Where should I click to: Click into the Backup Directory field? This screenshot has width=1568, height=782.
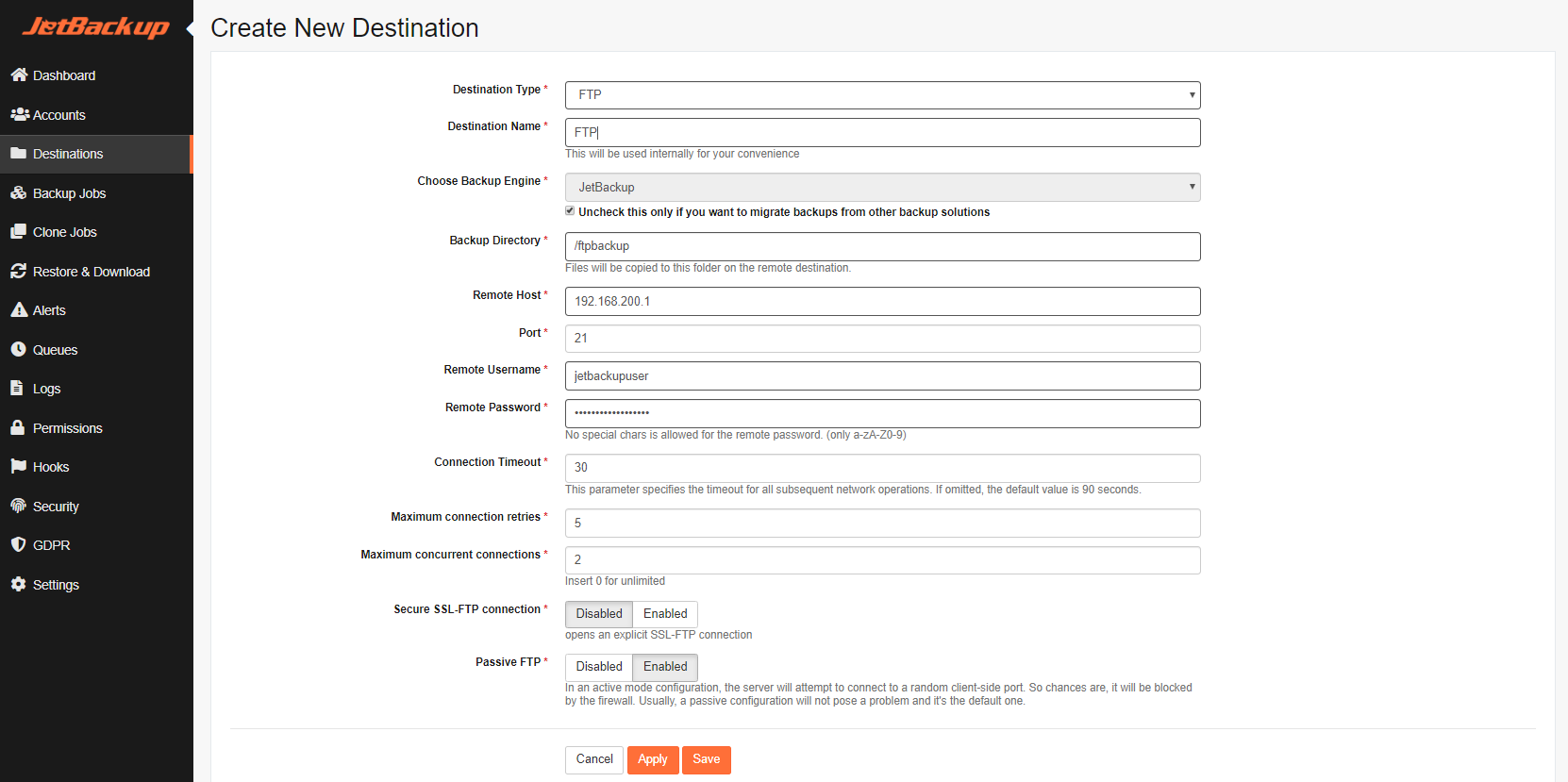click(882, 246)
